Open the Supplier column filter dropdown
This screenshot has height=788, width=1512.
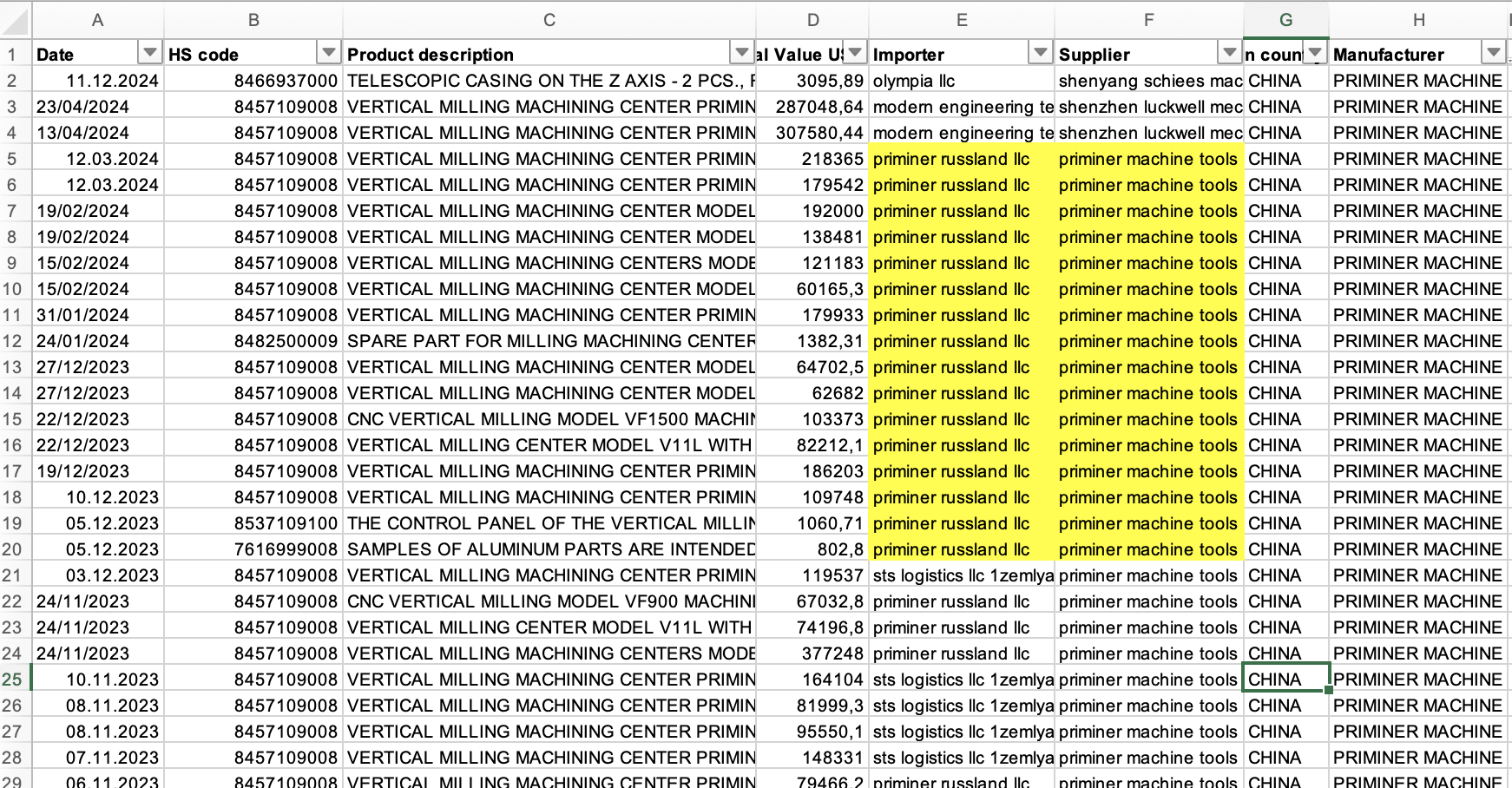tap(1229, 53)
